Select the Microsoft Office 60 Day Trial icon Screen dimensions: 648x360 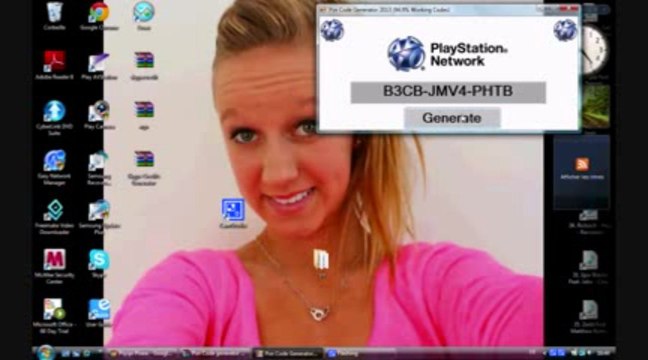click(x=54, y=316)
